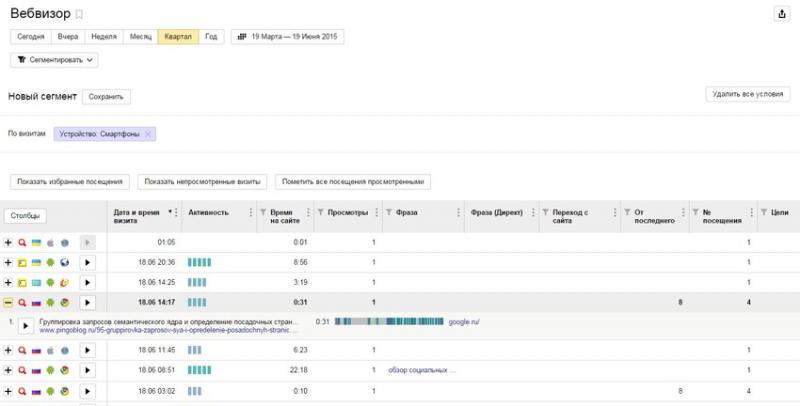The image size is (800, 406).
Task: Click the filter icon in the Цели column
Action: [x=764, y=213]
